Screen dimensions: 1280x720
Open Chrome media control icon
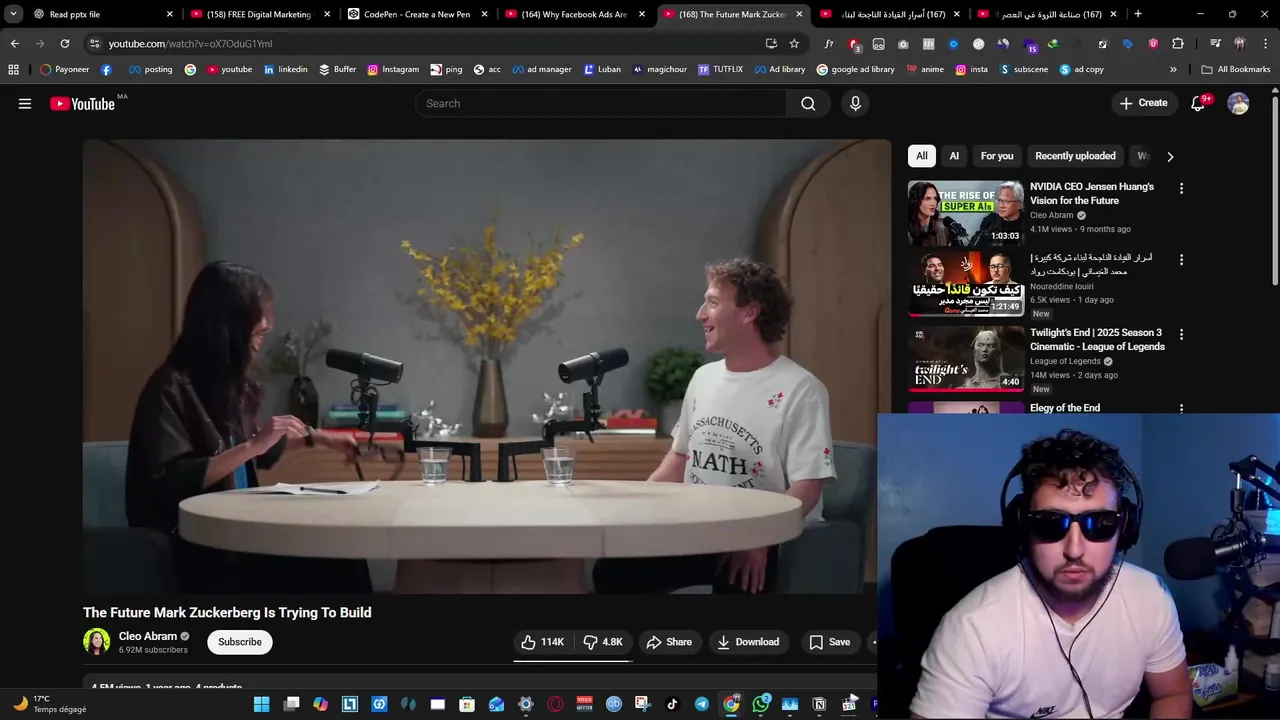pos(1215,44)
